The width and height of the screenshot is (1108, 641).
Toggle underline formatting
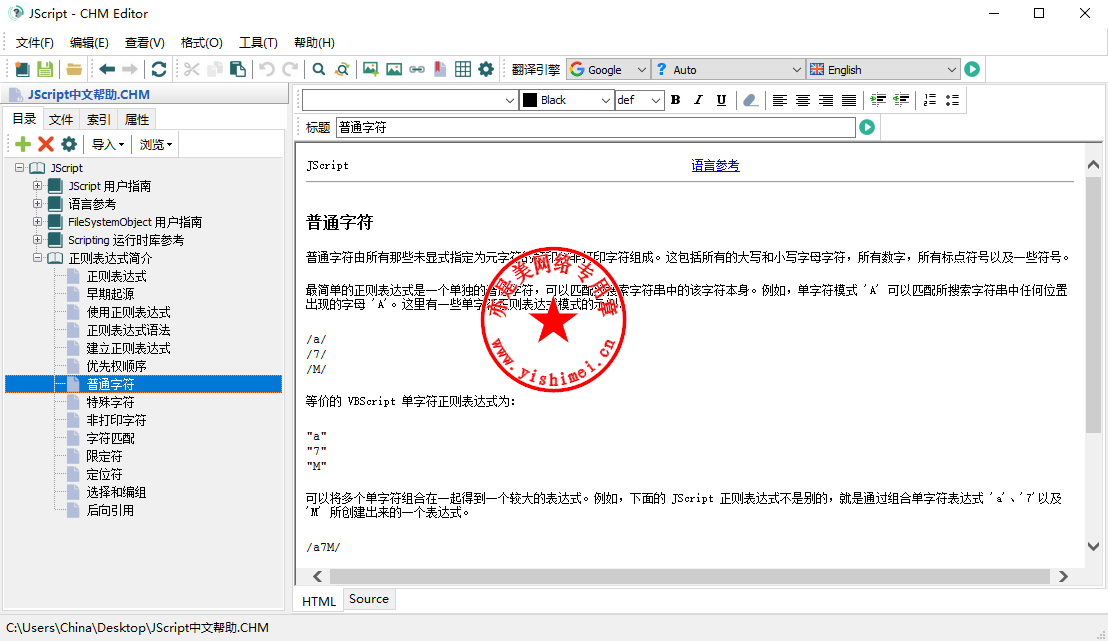[721, 100]
